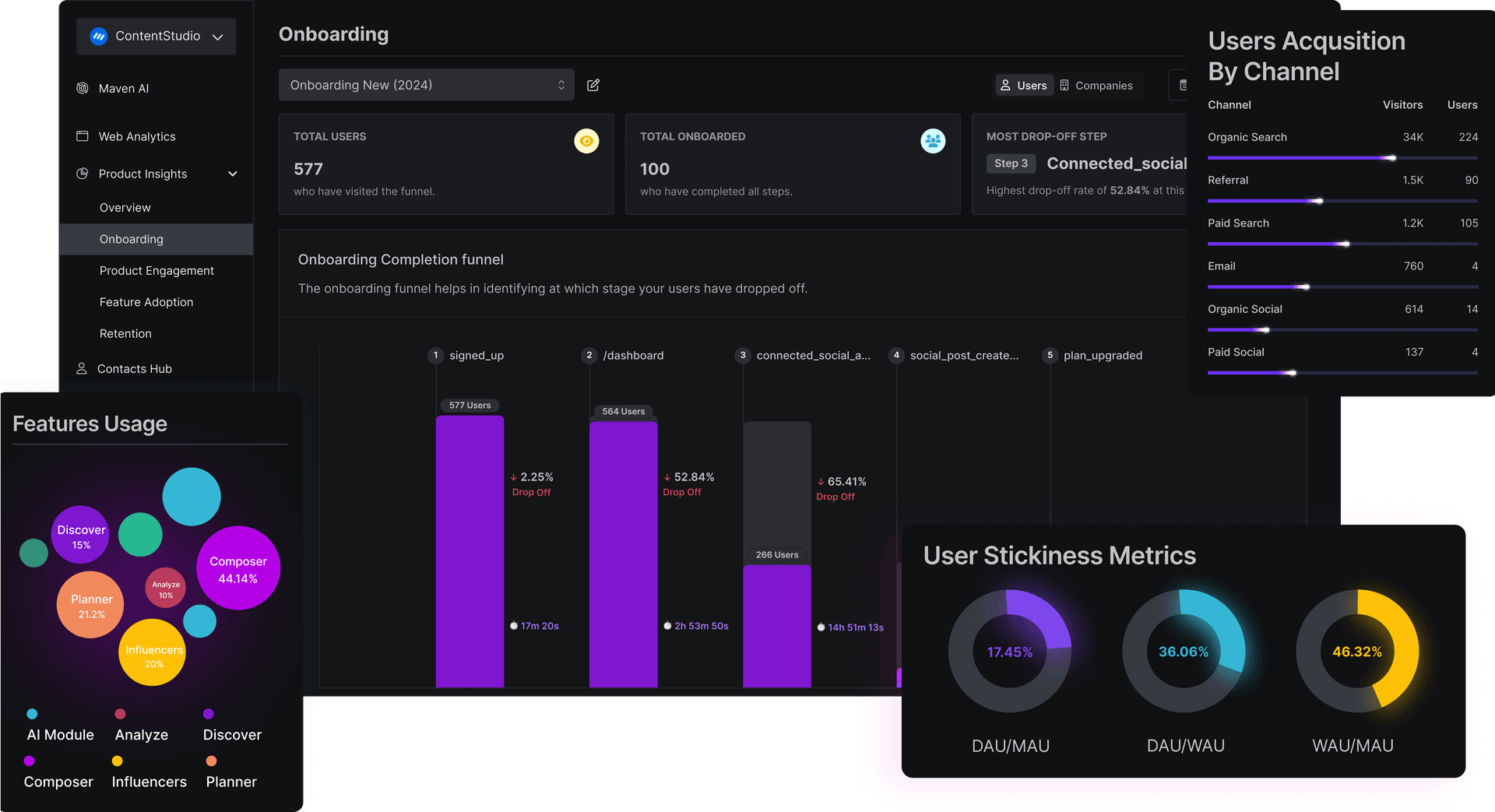The height and width of the screenshot is (812, 1495).
Task: Open the Retention page from sidebar
Action: point(125,333)
